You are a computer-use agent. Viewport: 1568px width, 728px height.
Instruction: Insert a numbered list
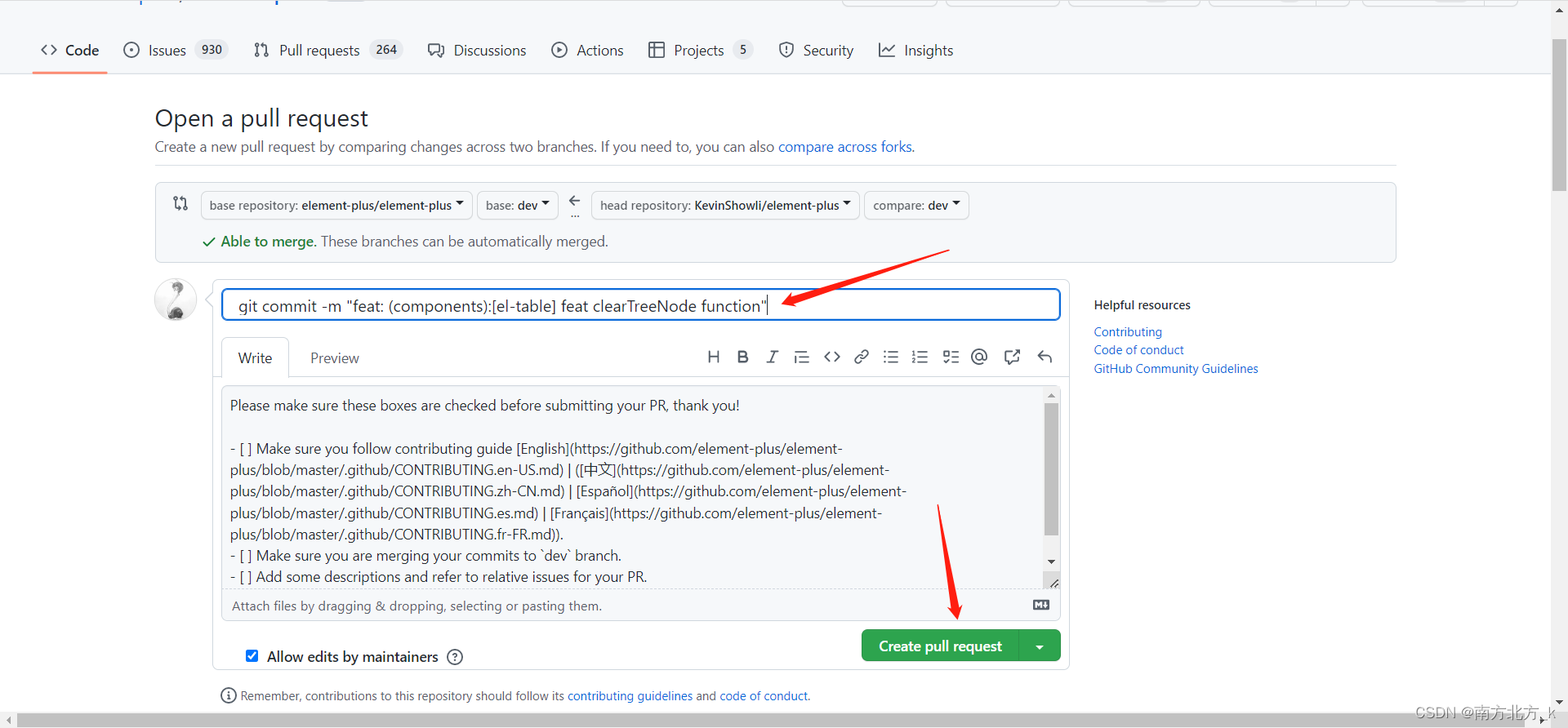click(x=920, y=357)
